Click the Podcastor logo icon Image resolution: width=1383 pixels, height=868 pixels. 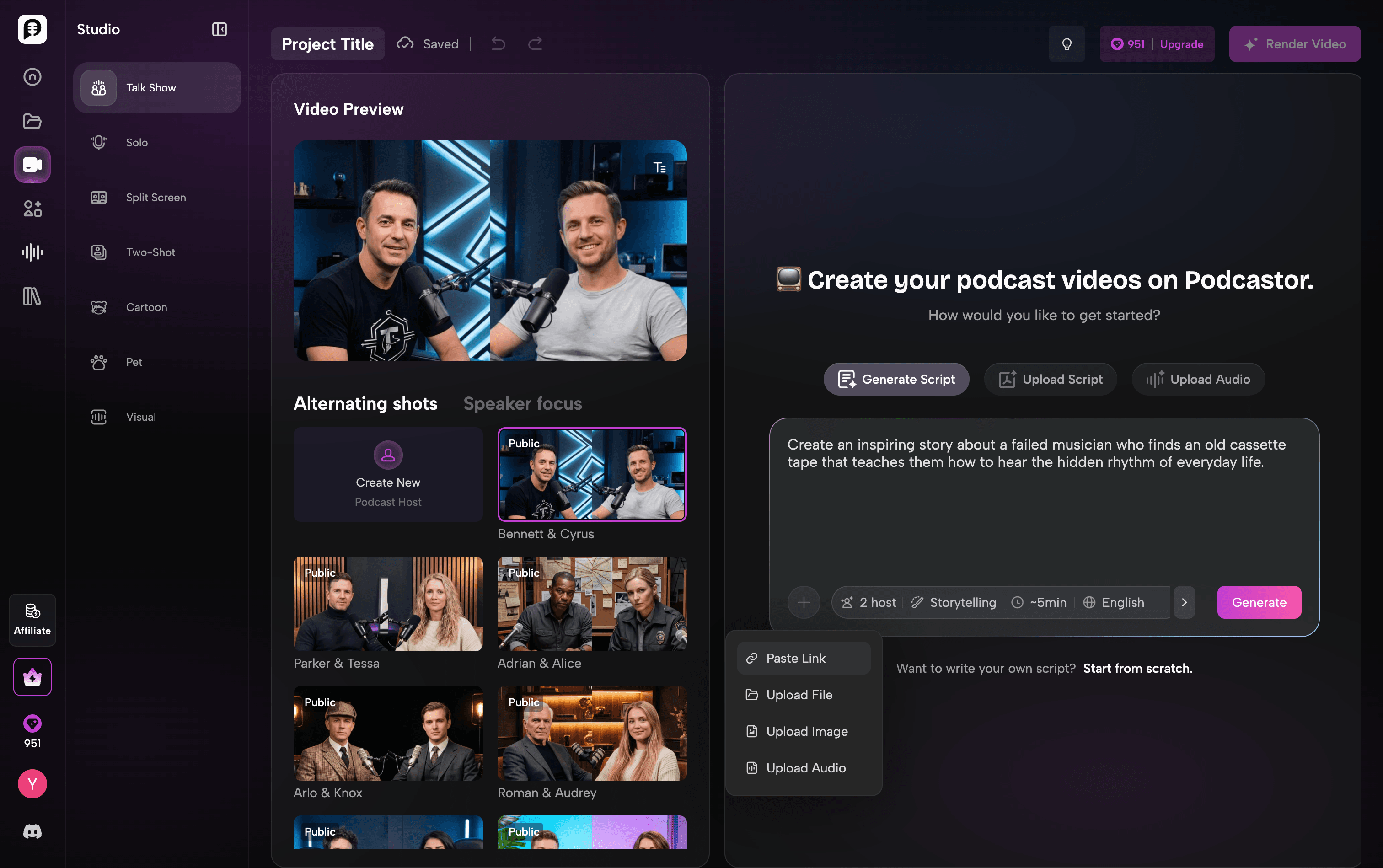click(32, 29)
